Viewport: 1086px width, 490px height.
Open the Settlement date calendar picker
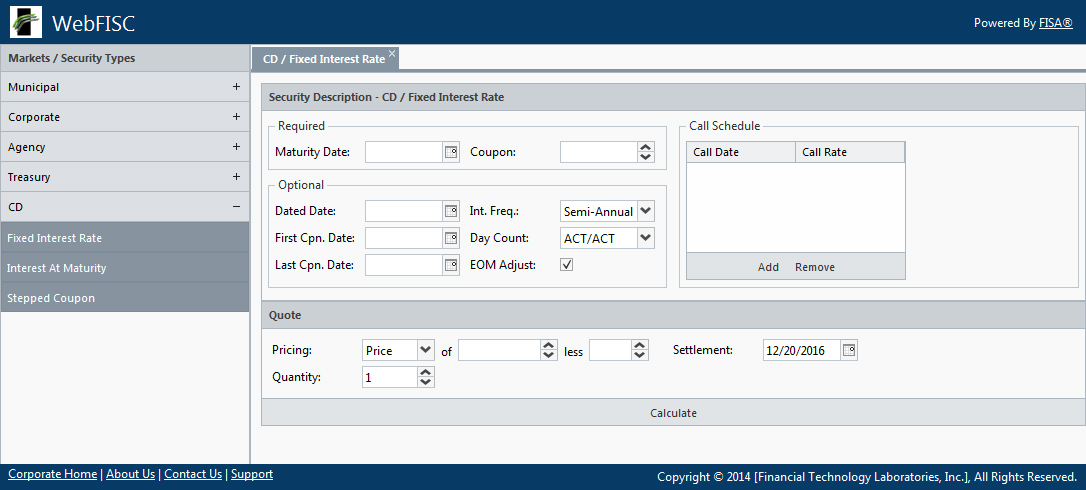tap(849, 350)
